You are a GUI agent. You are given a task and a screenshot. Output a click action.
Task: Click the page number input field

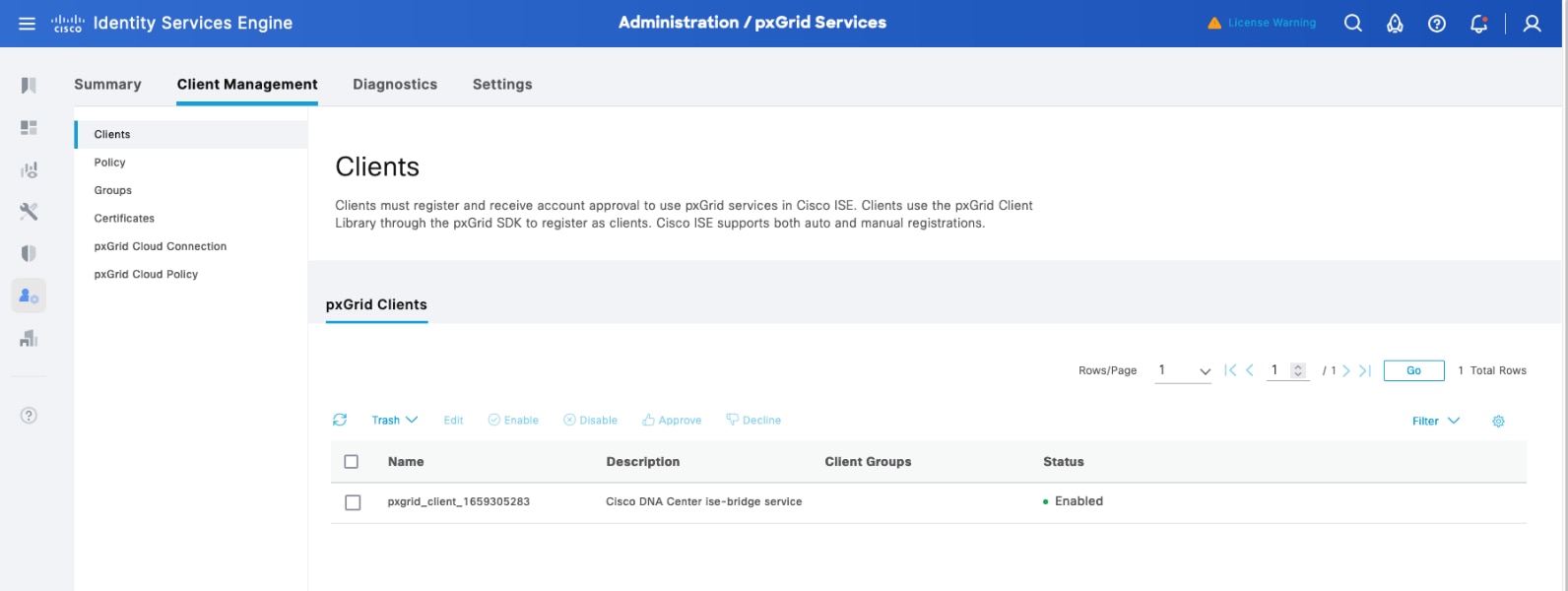[1277, 370]
